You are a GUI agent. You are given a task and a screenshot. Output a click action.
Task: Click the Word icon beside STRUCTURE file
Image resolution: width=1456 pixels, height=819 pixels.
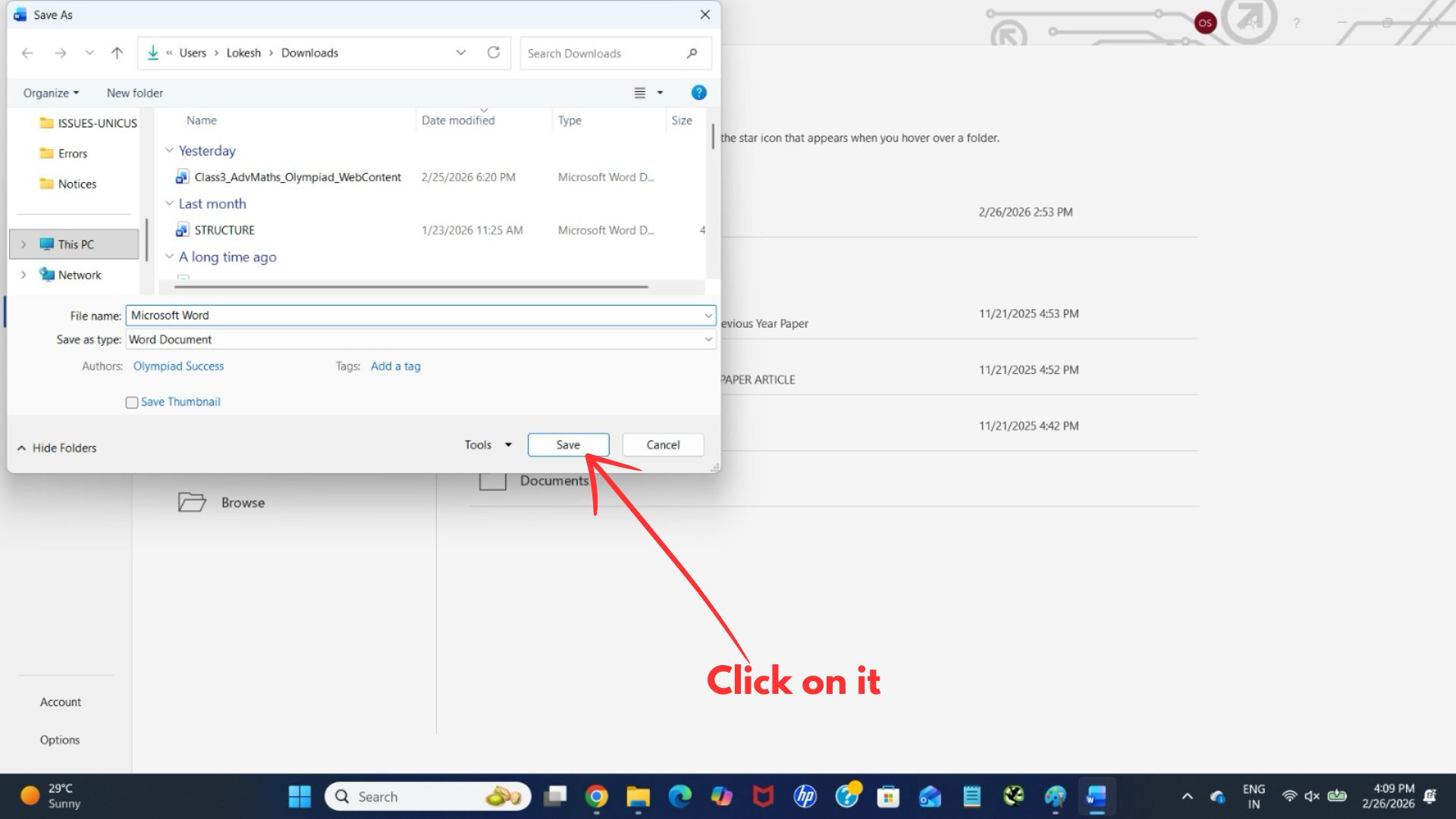click(182, 229)
